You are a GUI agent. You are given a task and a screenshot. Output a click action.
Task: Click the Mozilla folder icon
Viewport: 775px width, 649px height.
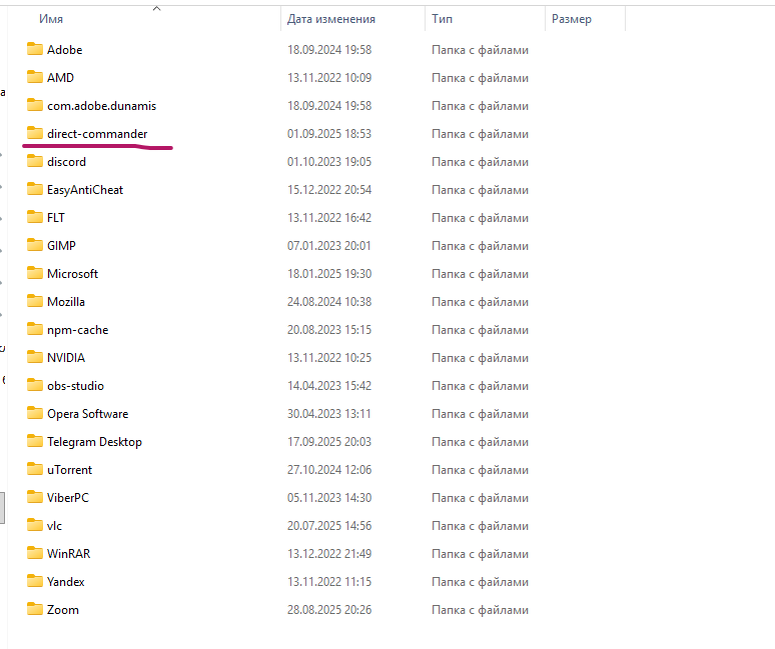35,301
